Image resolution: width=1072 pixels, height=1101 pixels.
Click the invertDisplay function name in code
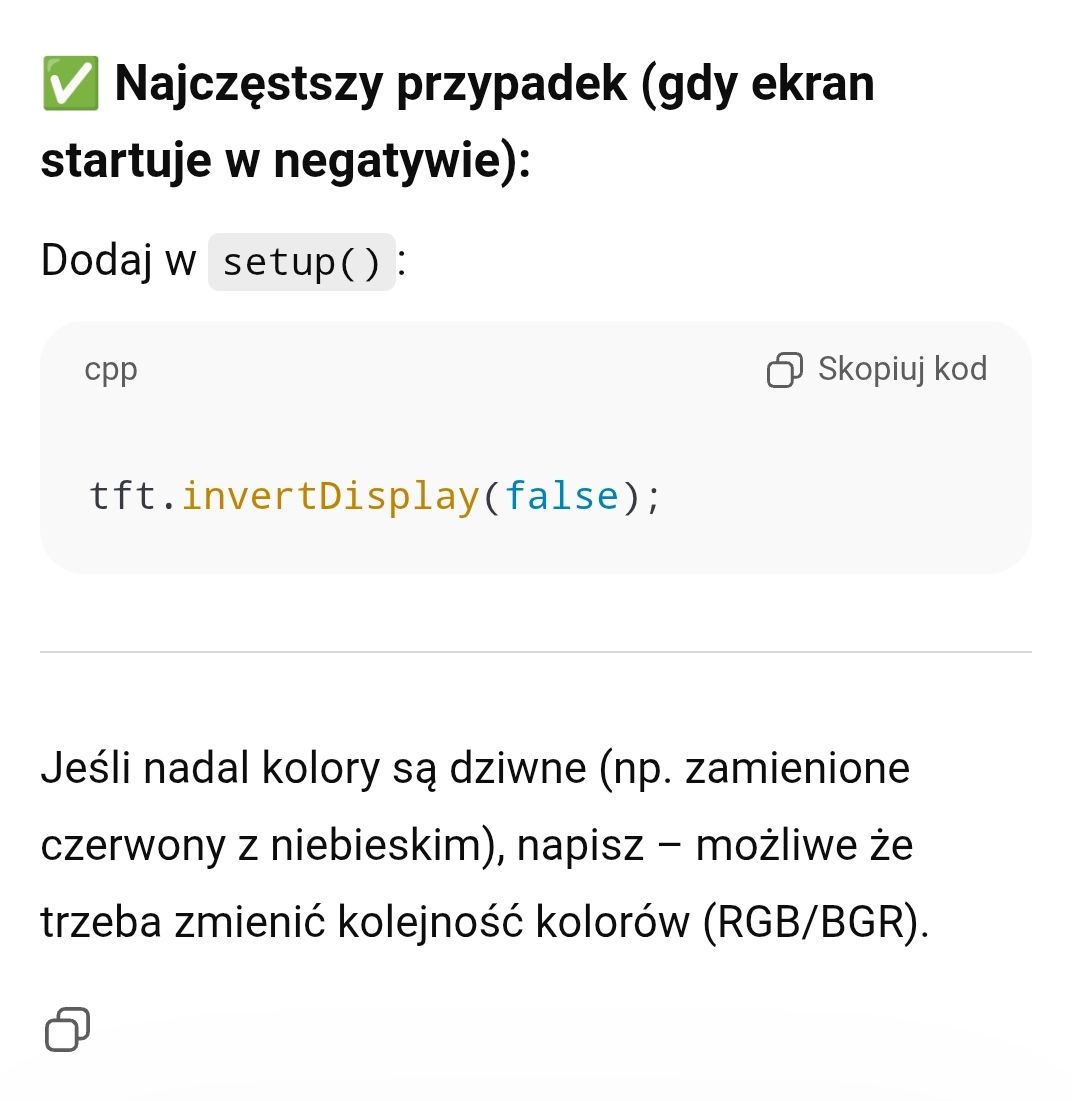click(330, 497)
